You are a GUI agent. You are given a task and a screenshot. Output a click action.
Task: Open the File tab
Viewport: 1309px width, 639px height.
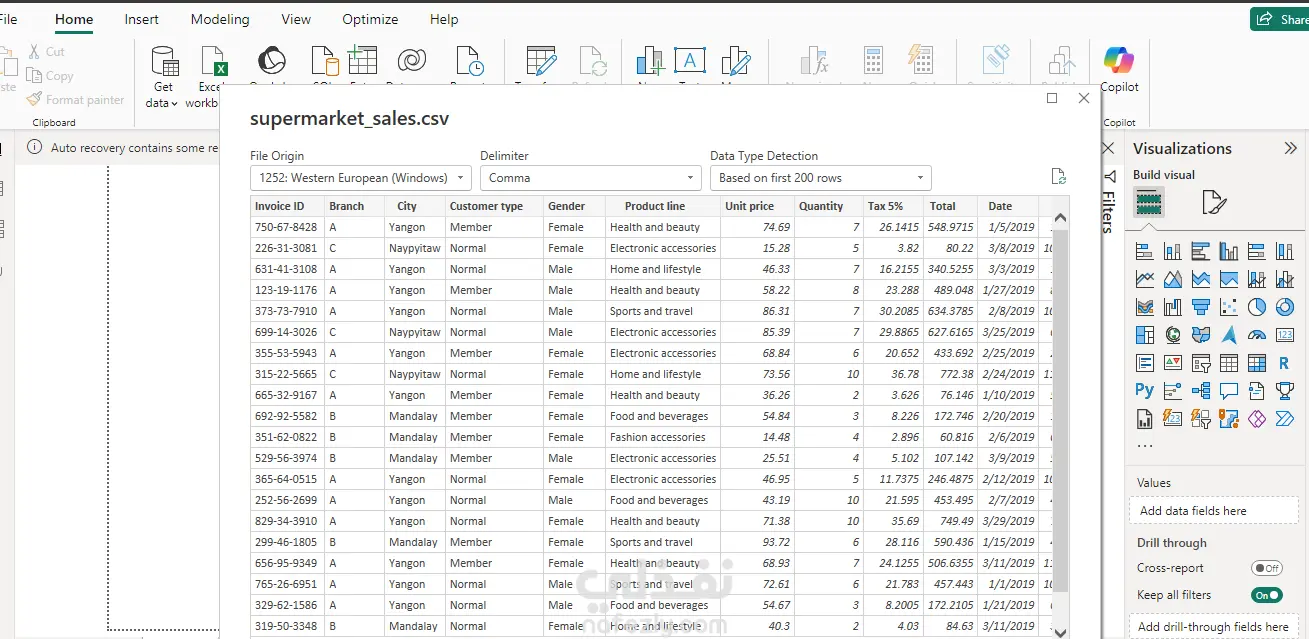coord(8,19)
